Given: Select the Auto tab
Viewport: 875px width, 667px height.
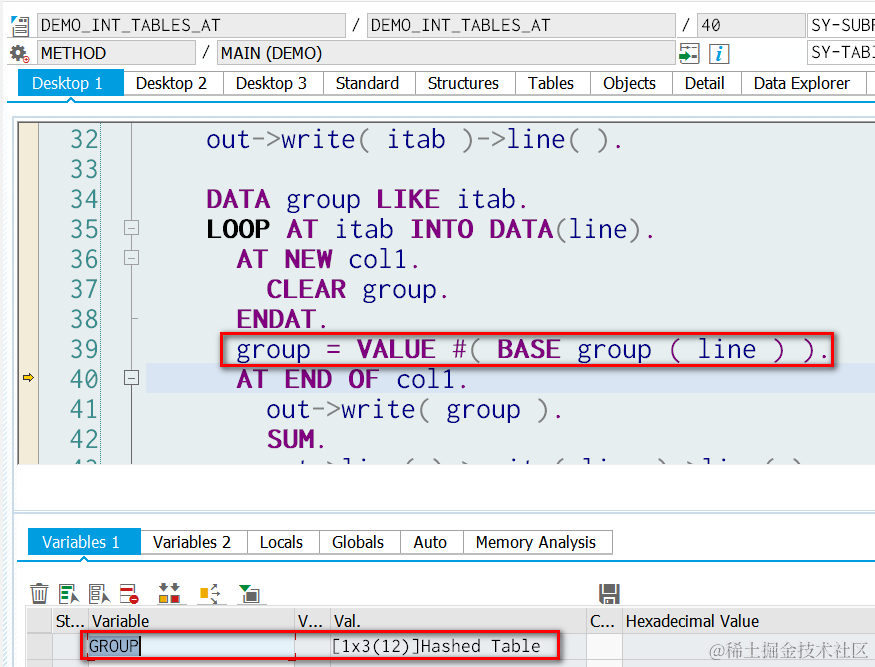Looking at the screenshot, I should coord(430,542).
